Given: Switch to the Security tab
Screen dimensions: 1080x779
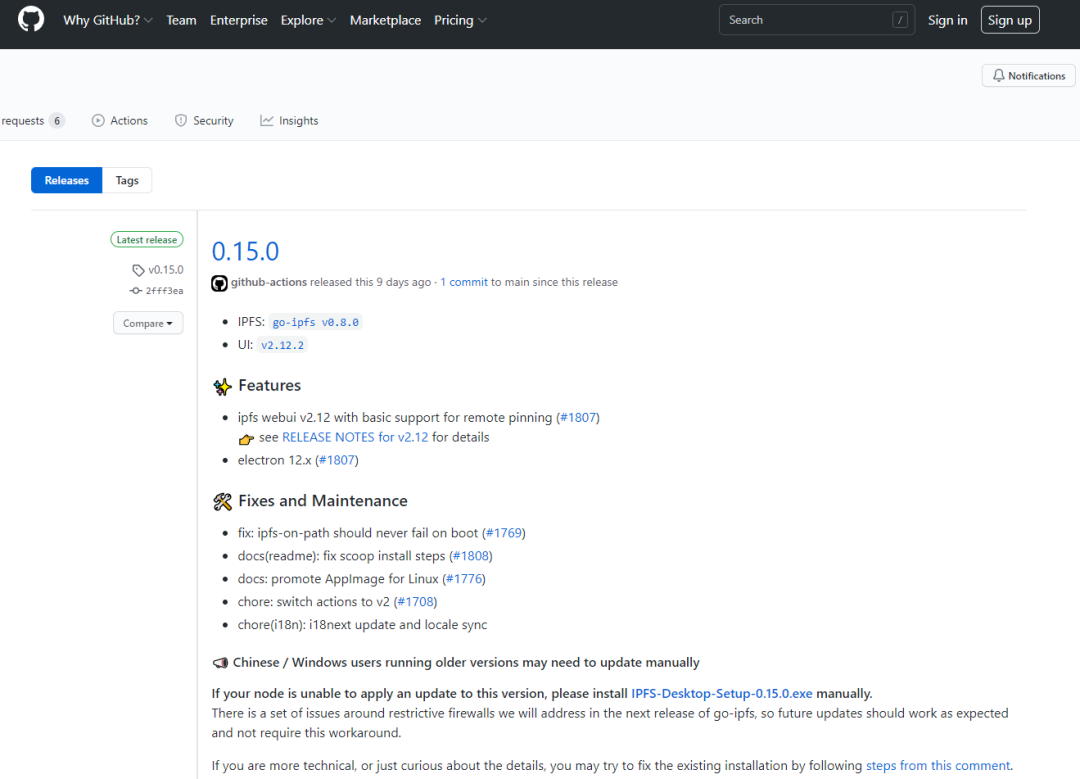Looking at the screenshot, I should click(204, 121).
